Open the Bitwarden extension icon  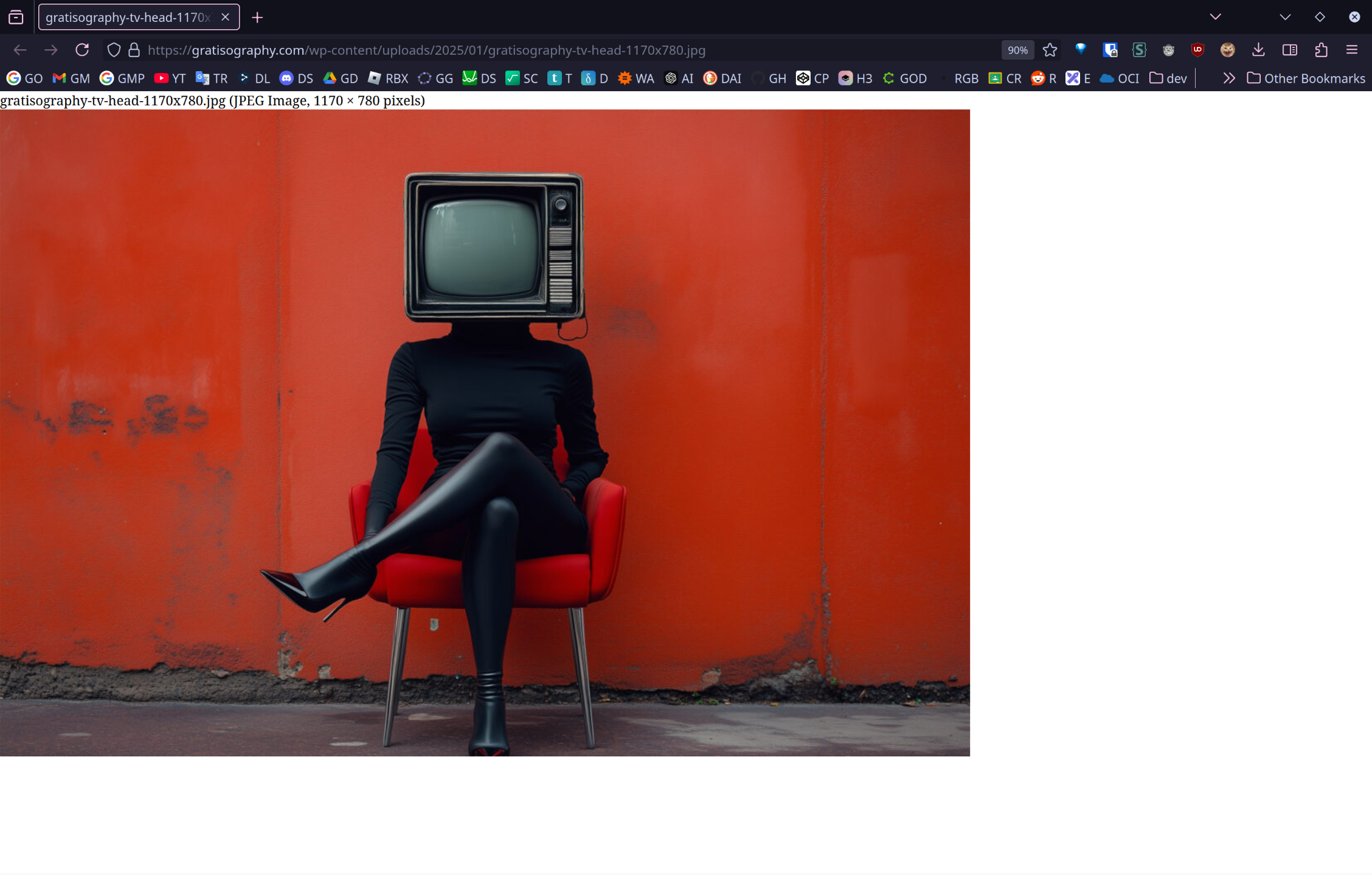[x=1110, y=50]
